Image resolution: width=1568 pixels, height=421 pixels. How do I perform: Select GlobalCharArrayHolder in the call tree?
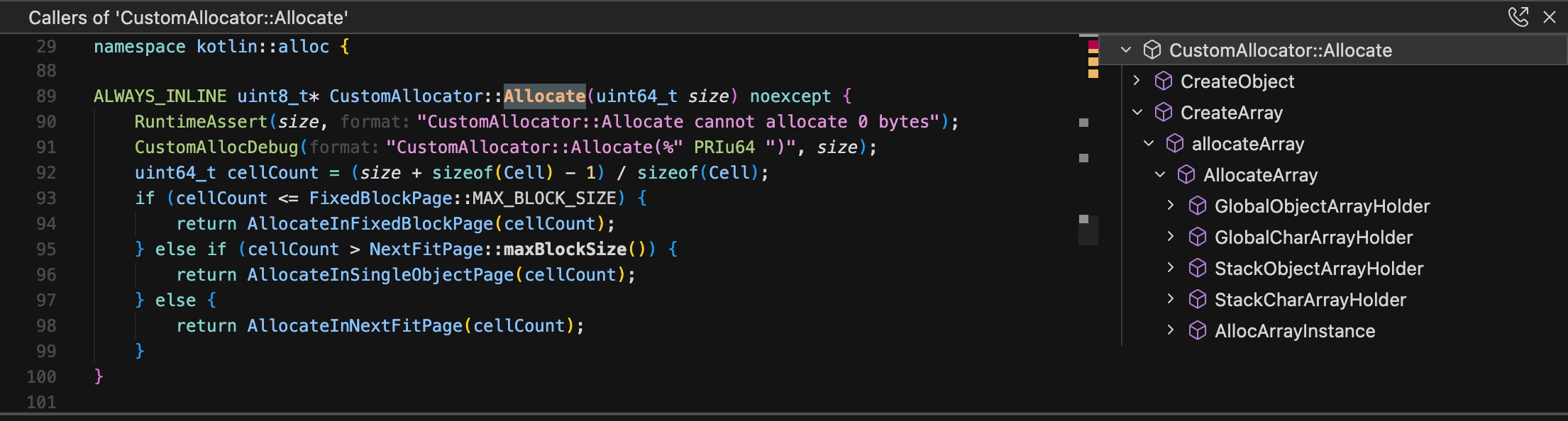click(x=1313, y=237)
